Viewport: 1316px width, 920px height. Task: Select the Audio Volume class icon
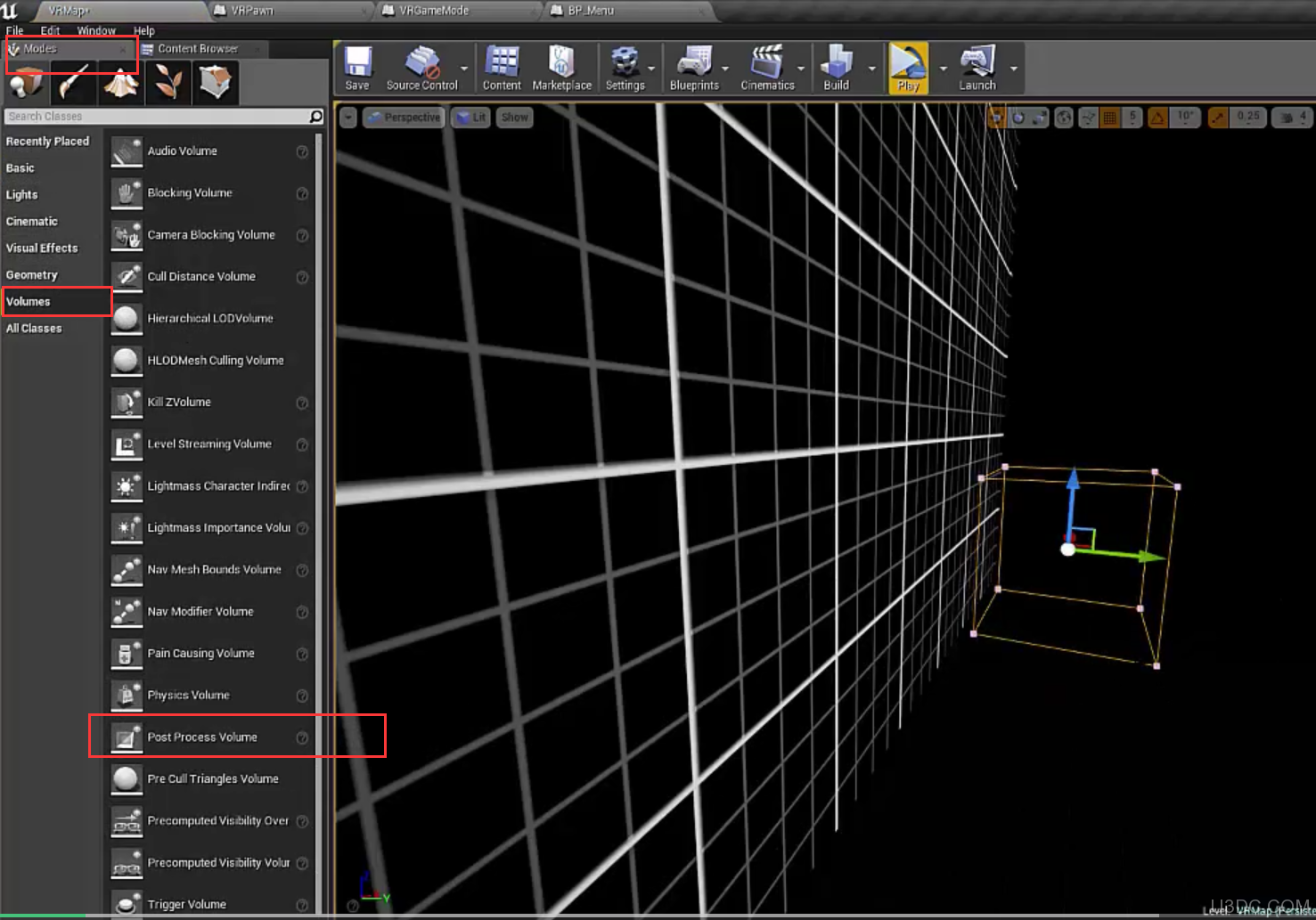(x=127, y=151)
